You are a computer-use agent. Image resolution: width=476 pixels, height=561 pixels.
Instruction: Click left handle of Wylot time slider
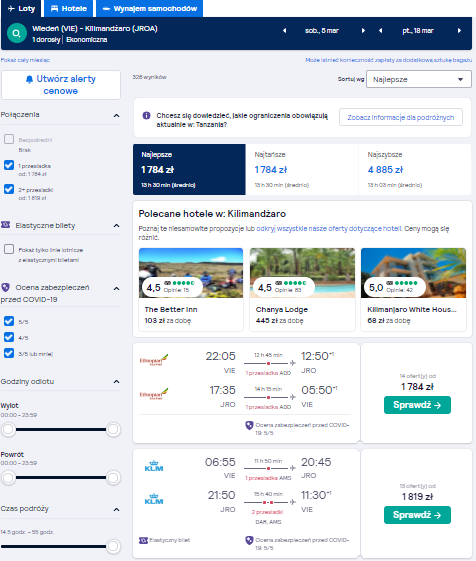(8, 429)
